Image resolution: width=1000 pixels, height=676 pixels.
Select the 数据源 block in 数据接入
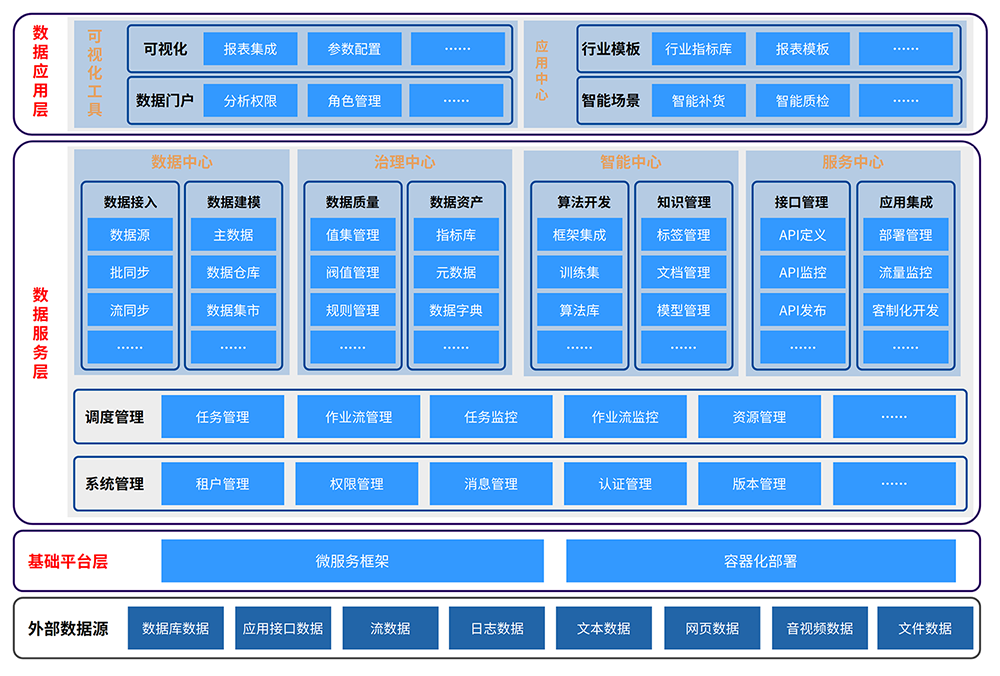(129, 234)
